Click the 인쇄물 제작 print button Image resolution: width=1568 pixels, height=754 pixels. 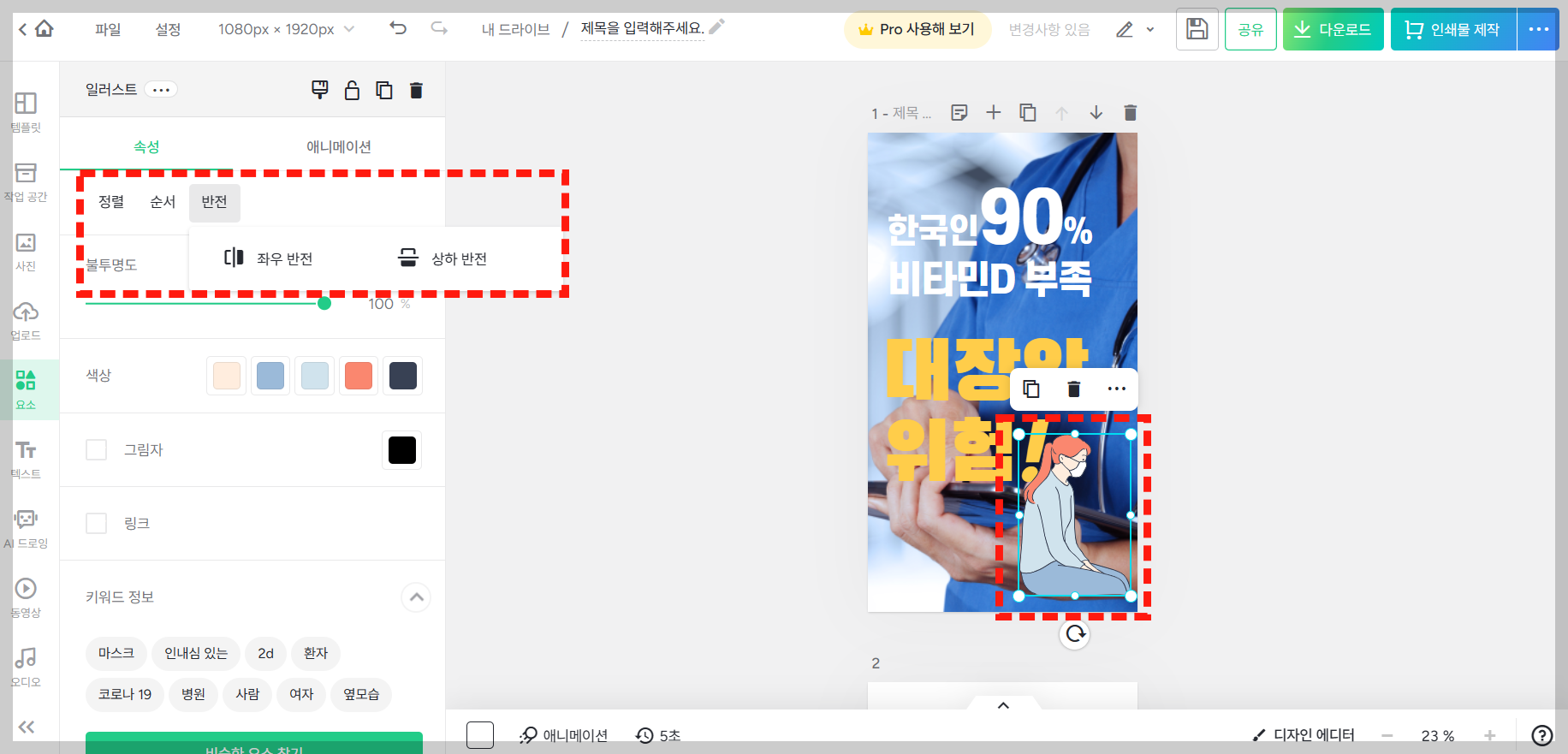coord(1453,29)
